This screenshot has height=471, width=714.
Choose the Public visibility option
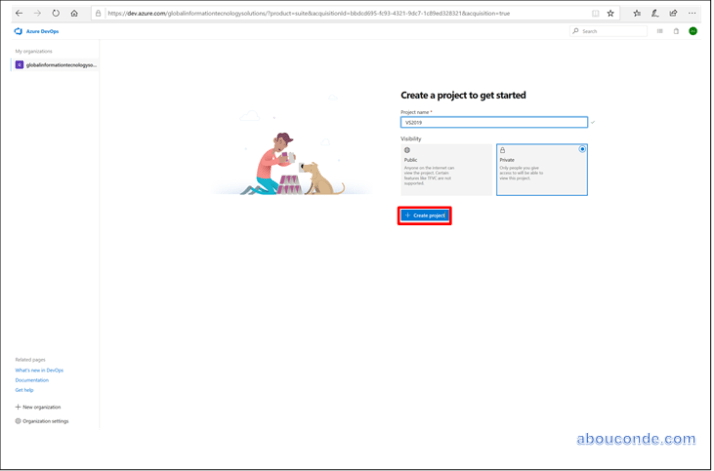446,169
